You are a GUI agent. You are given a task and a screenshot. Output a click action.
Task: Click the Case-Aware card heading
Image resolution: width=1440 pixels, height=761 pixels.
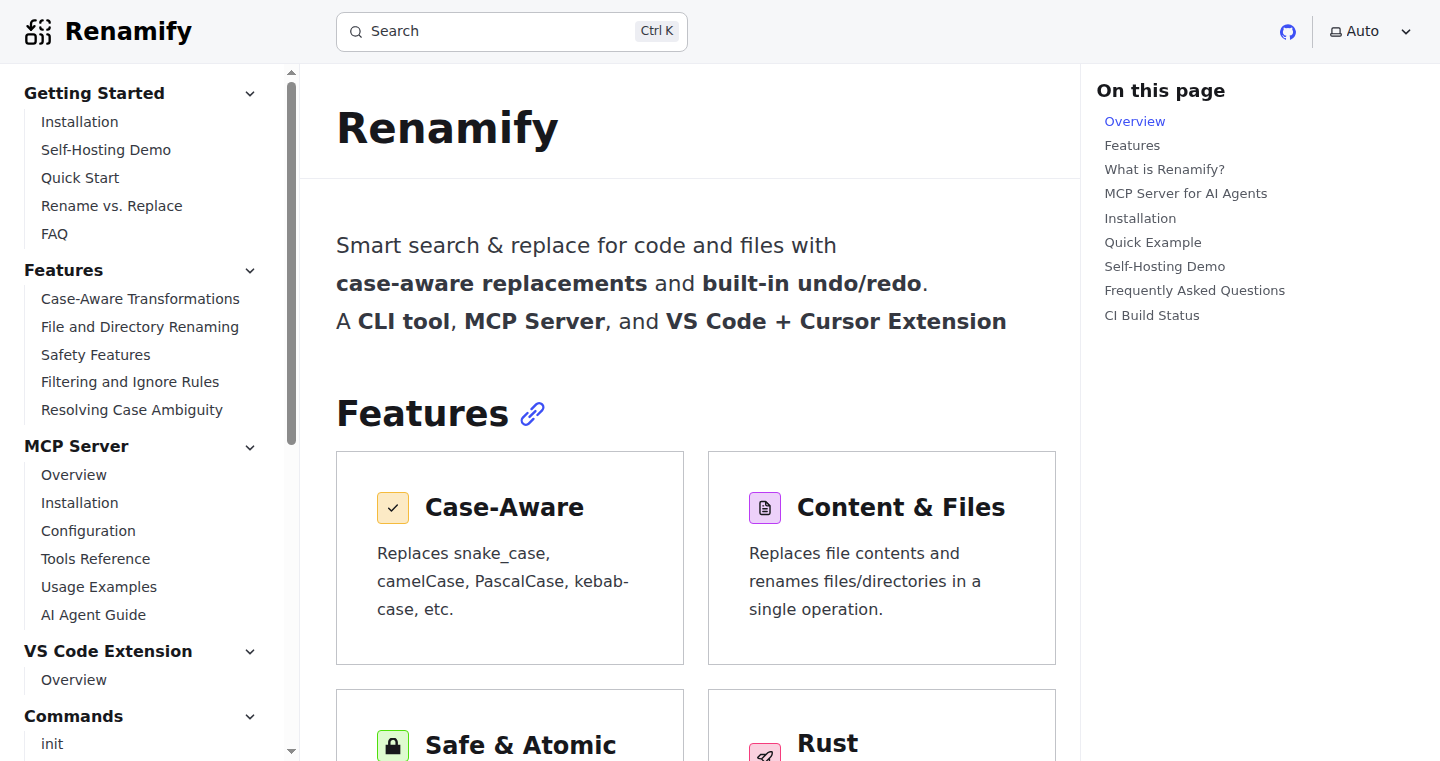[504, 508]
